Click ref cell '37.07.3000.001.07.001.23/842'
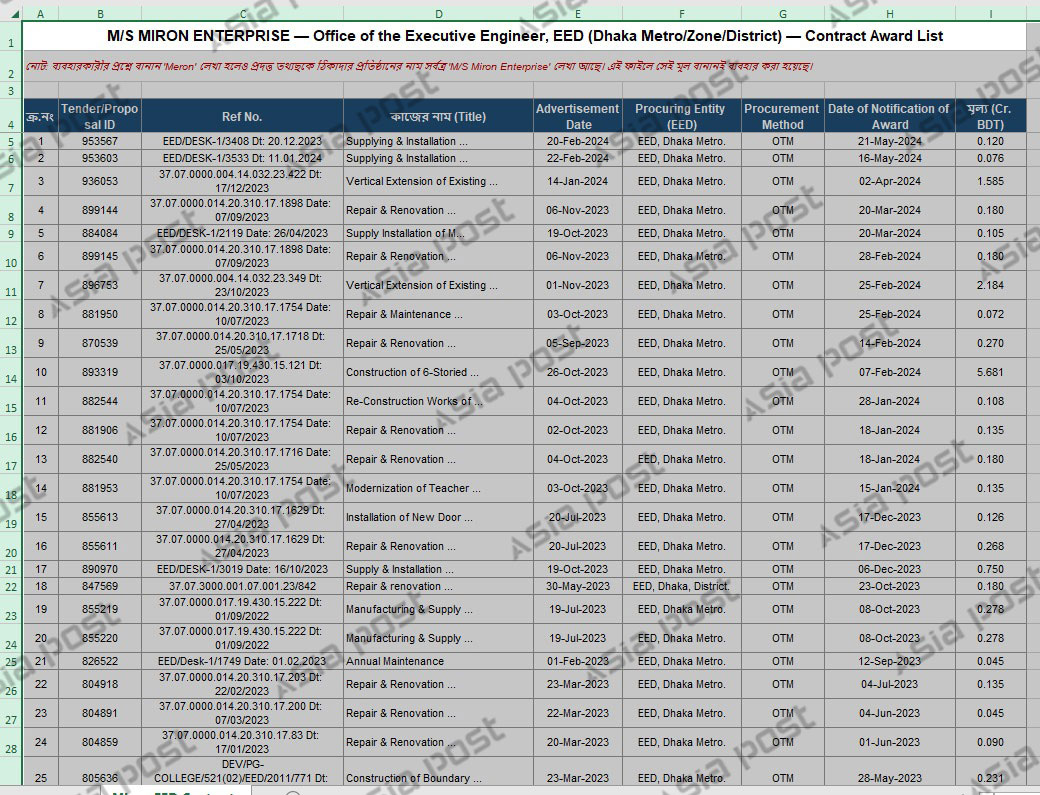 coord(242,586)
